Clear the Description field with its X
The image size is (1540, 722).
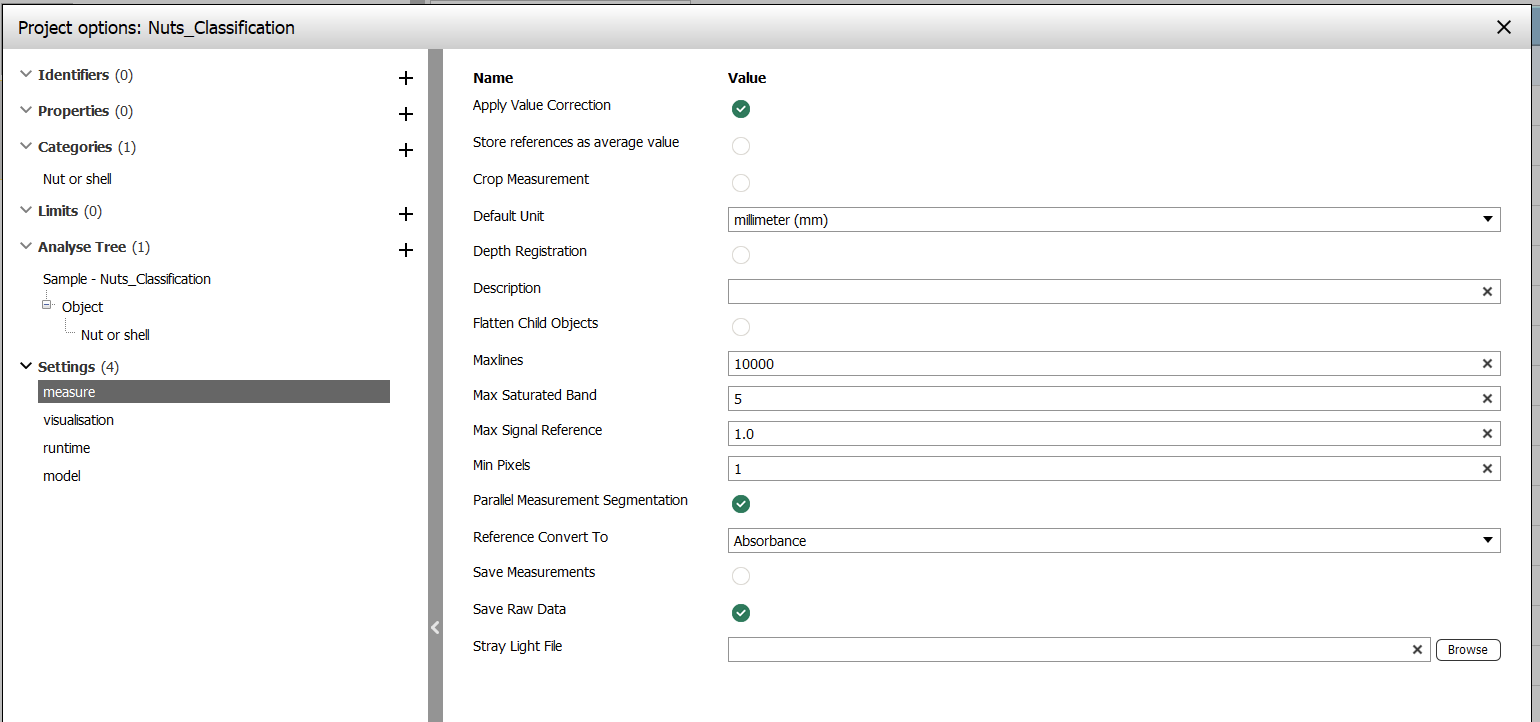(1487, 292)
